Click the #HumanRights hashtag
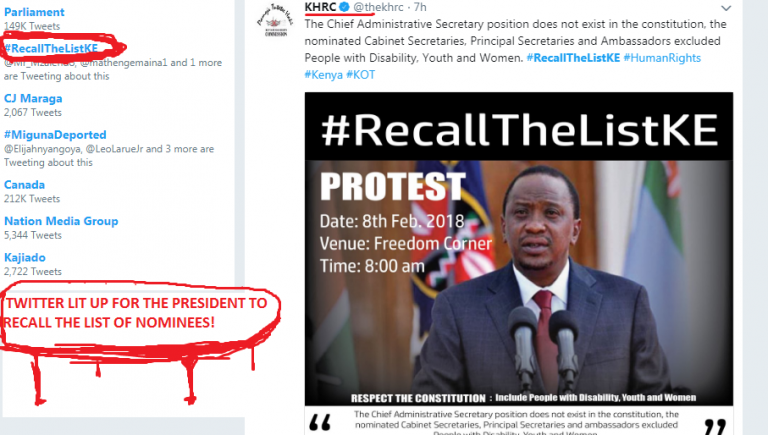 (x=662, y=58)
